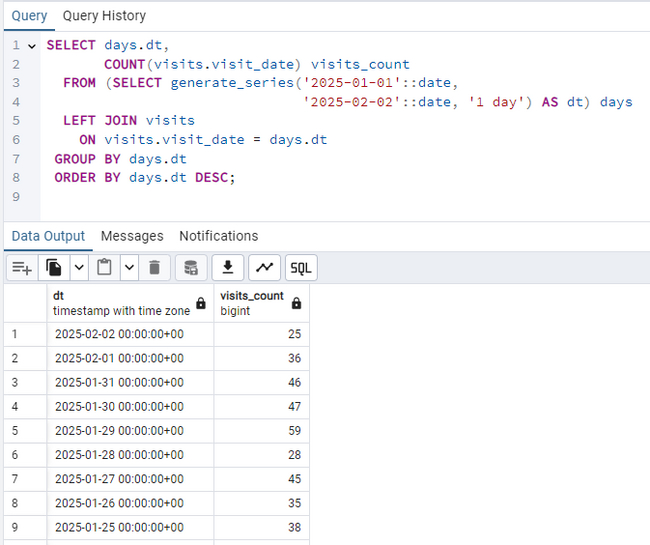650x545 pixels.
Task: Open the Paste options dropdown arrow
Action: 129,268
